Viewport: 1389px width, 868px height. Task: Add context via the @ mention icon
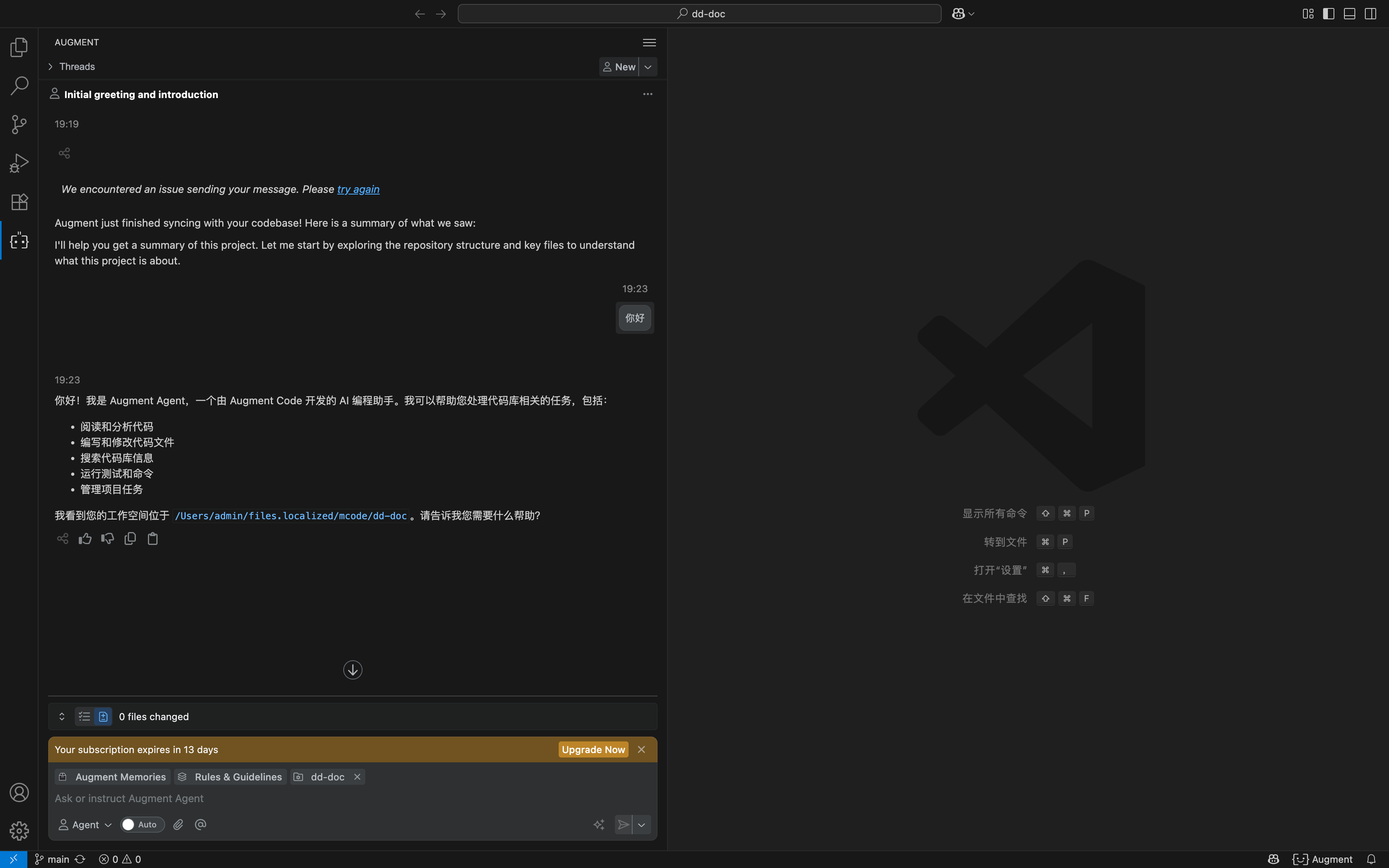coord(200,824)
